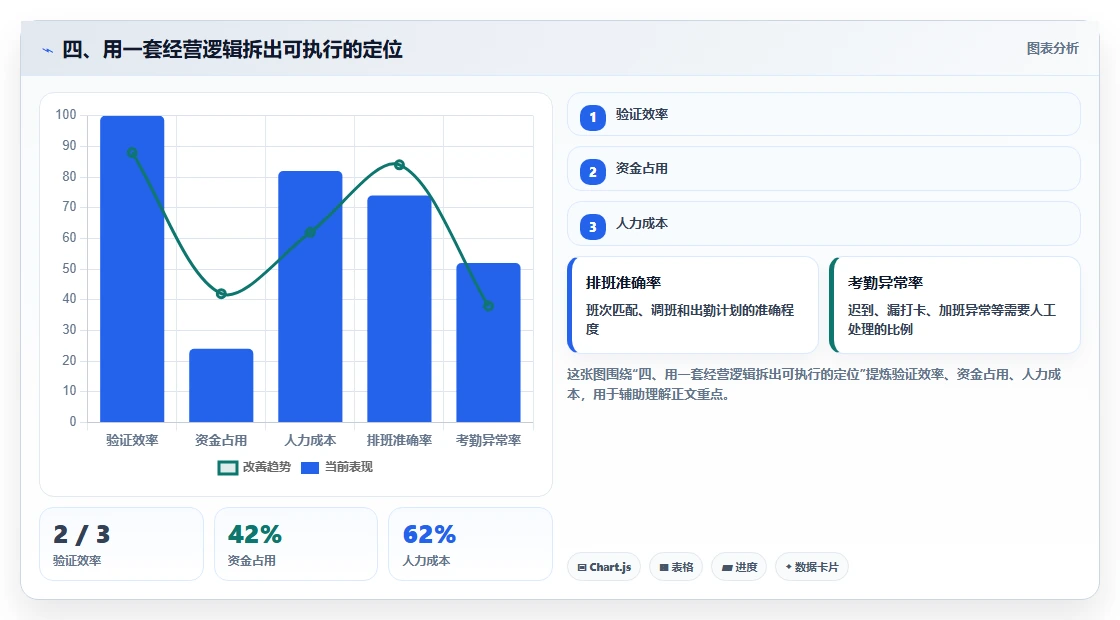Image resolution: width=1120 pixels, height=620 pixels.
Task: Click the 50 y-axis value
Action: coord(69,269)
